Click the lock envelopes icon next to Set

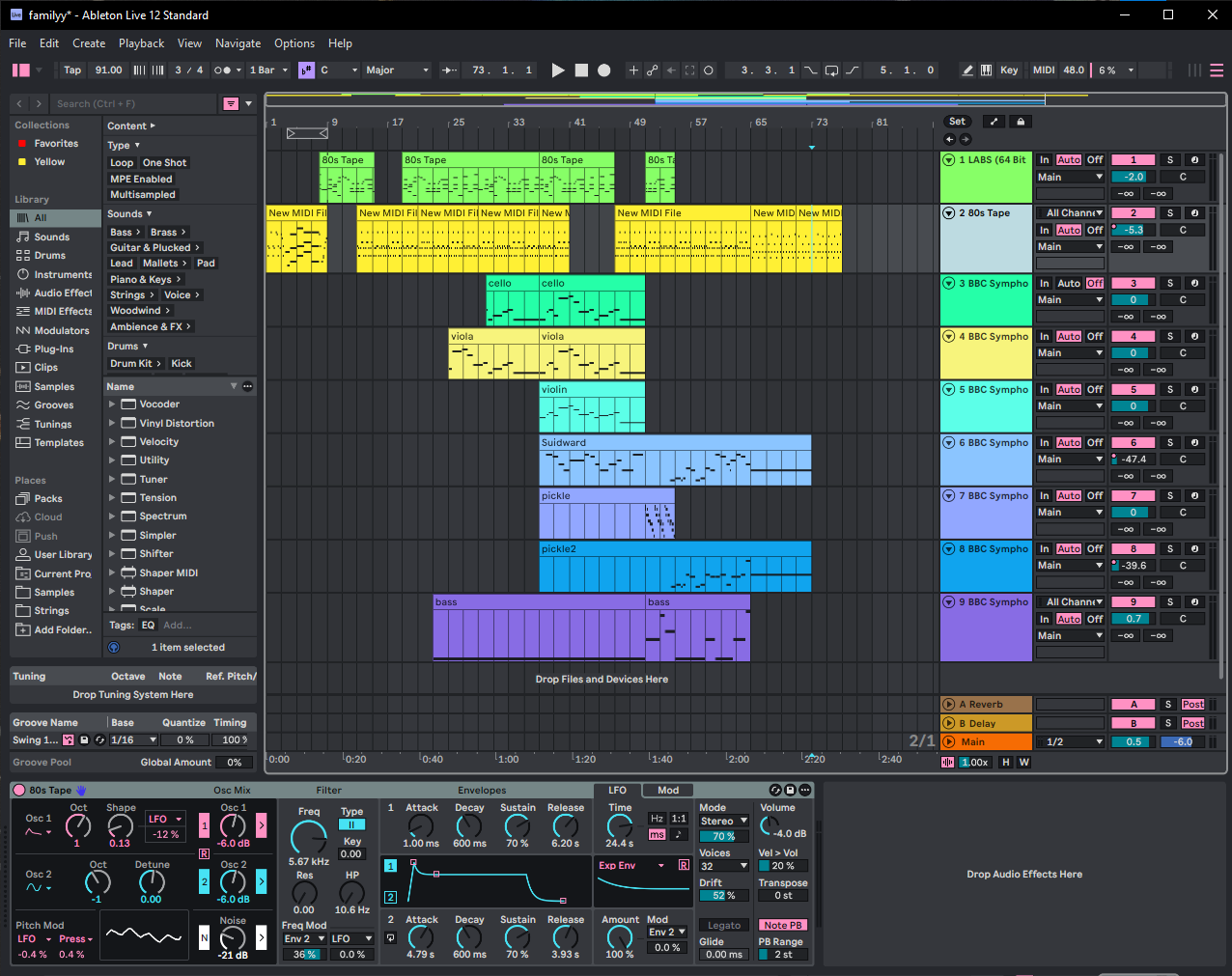pyautogui.click(x=1022, y=122)
